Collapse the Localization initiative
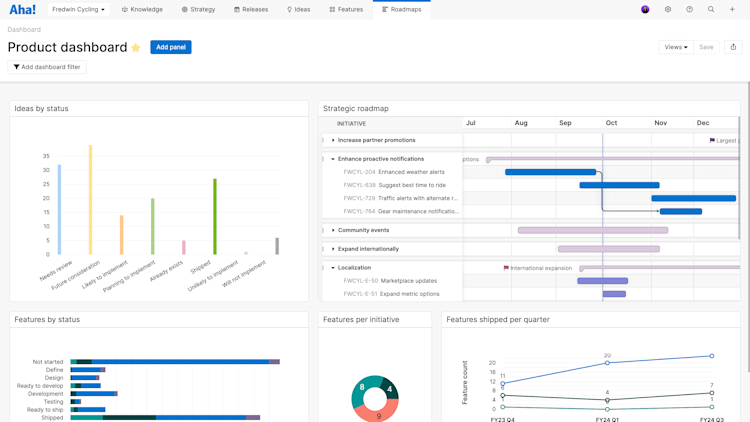This screenshot has width=750, height=422. click(x=333, y=268)
